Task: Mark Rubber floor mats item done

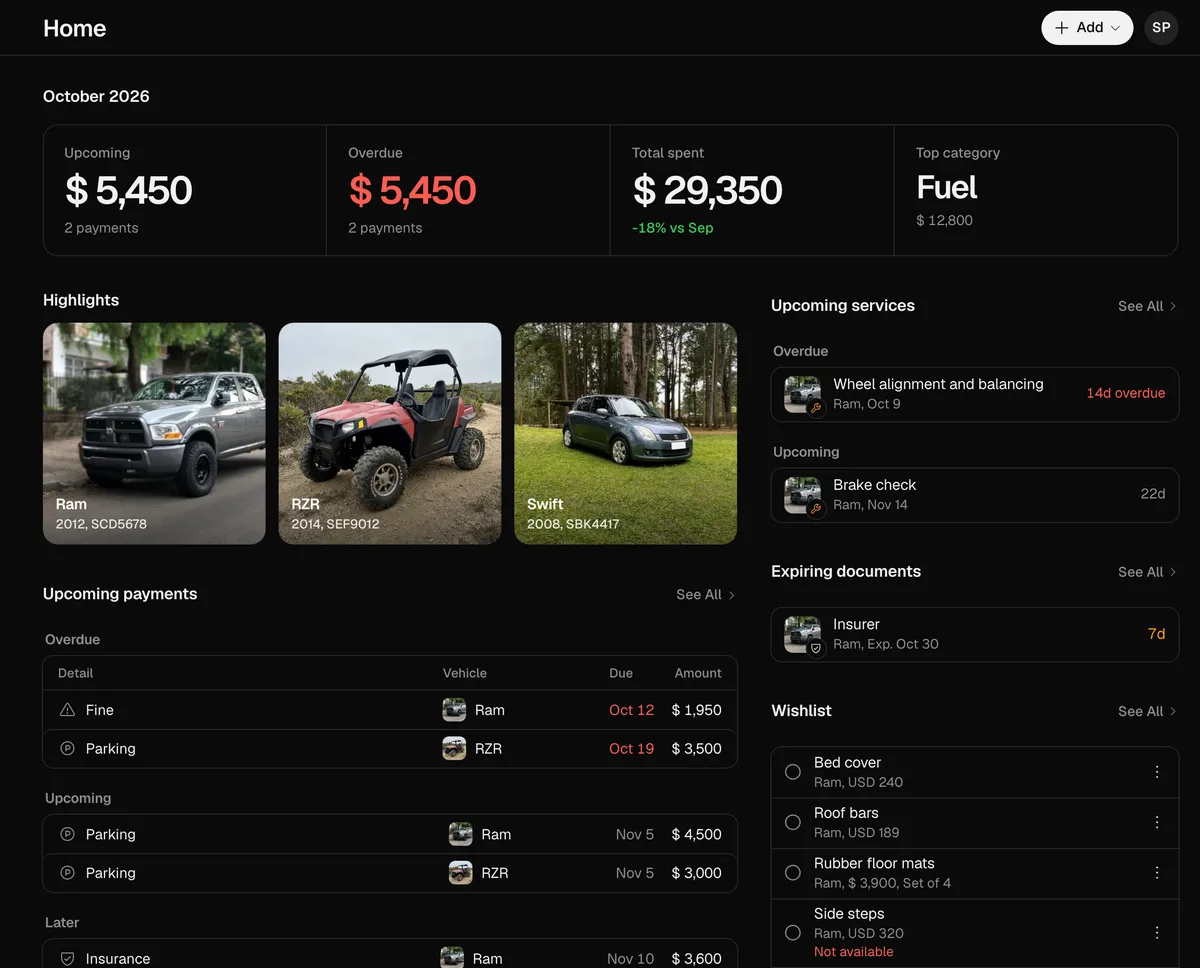Action: [x=793, y=873]
